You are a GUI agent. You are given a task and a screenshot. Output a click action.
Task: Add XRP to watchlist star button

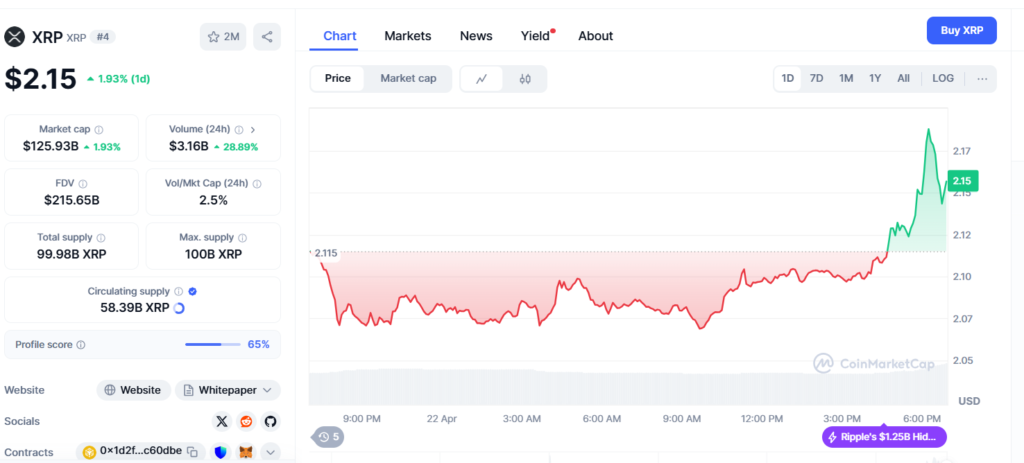(x=223, y=37)
